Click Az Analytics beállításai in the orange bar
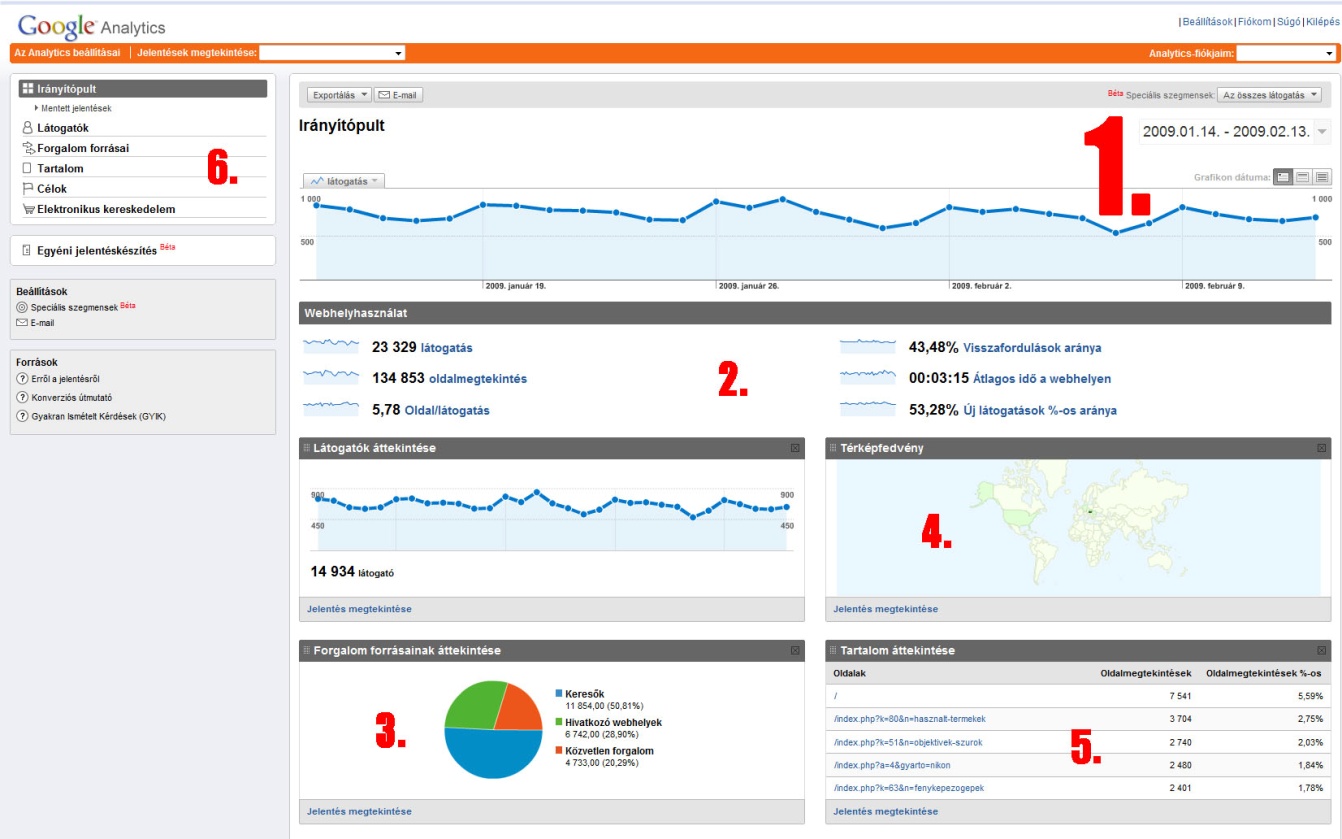Image resolution: width=1342 pixels, height=839 pixels. tap(67, 53)
